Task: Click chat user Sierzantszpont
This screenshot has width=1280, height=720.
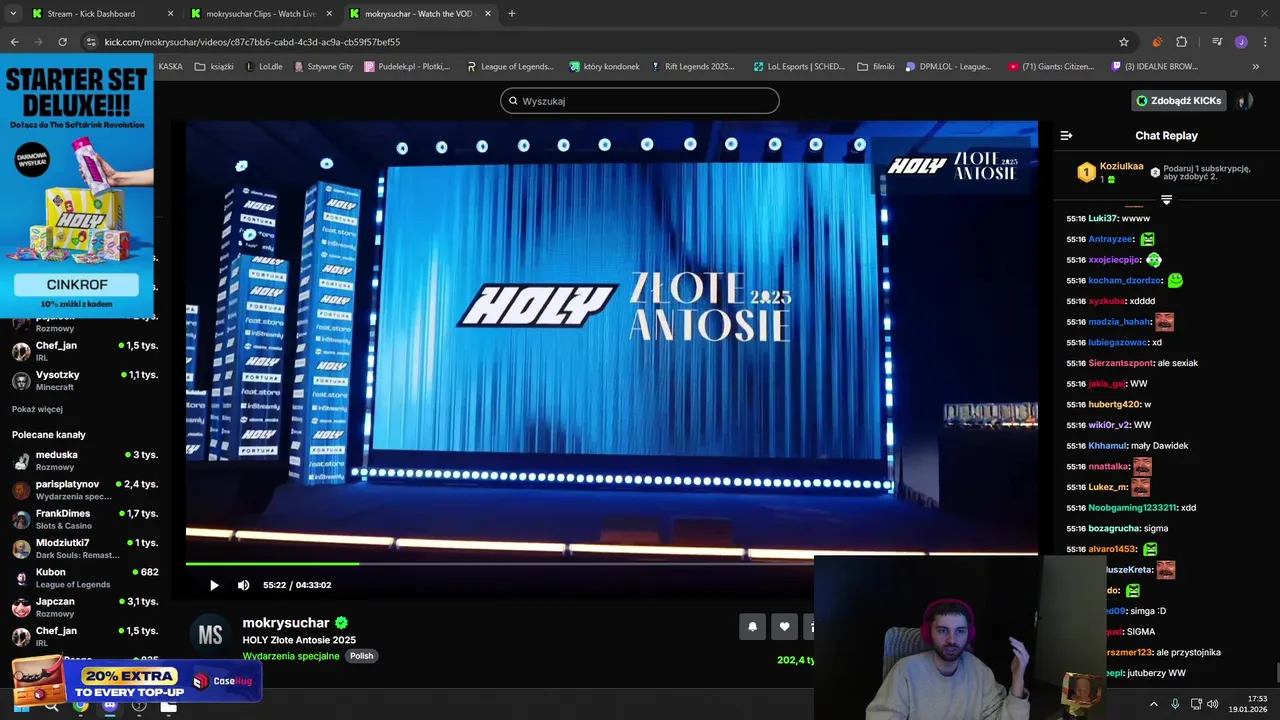Action: tap(1120, 363)
